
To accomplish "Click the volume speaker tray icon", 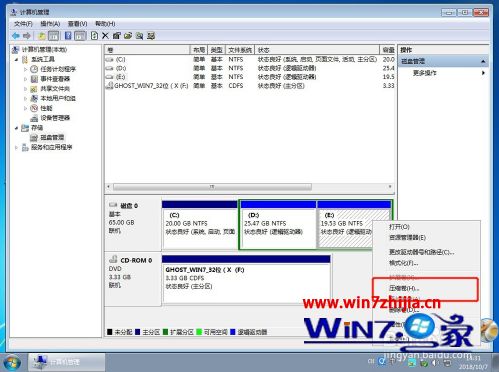I will point(434,362).
